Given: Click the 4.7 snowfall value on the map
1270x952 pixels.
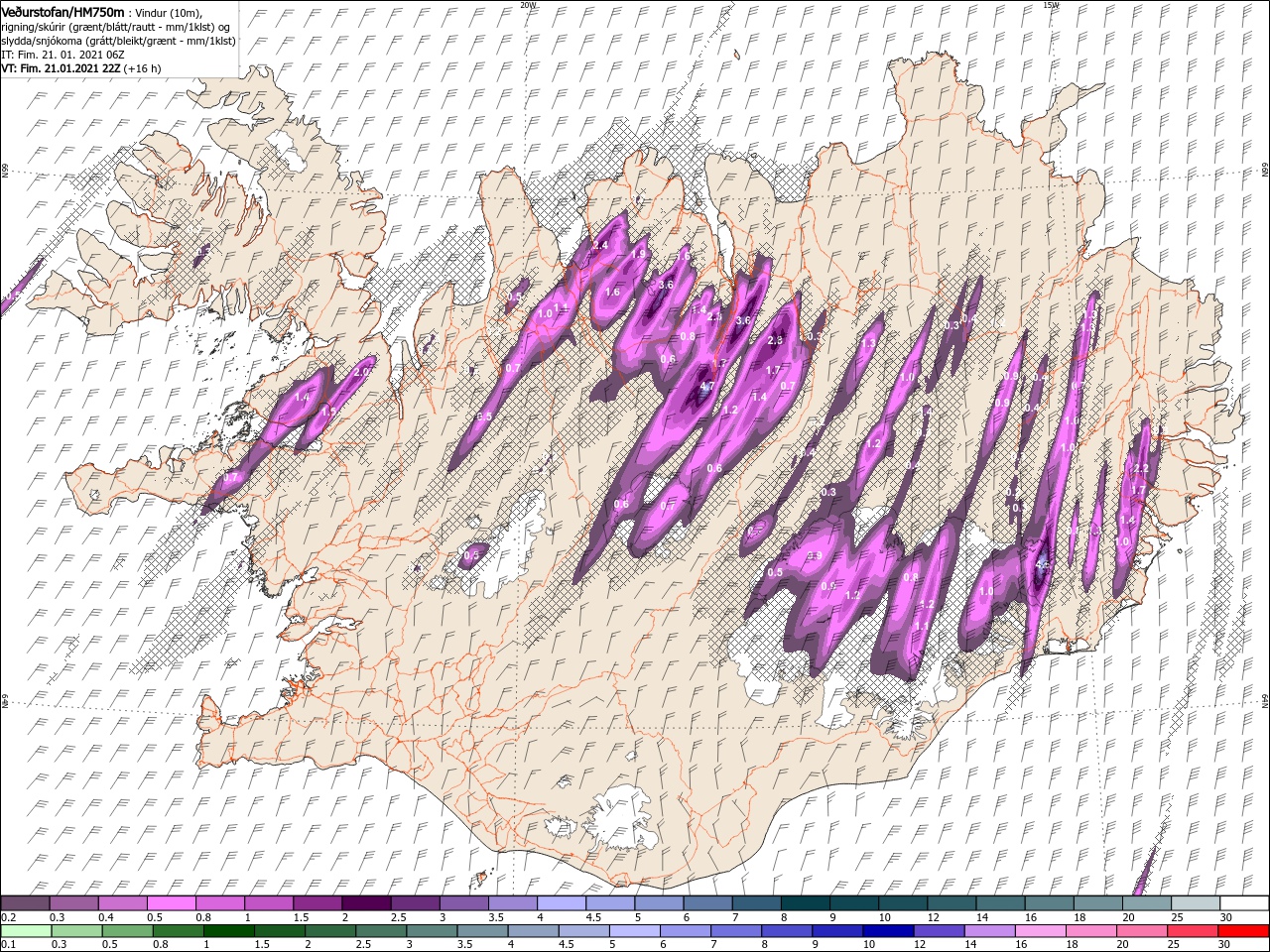Looking at the screenshot, I should [x=707, y=386].
